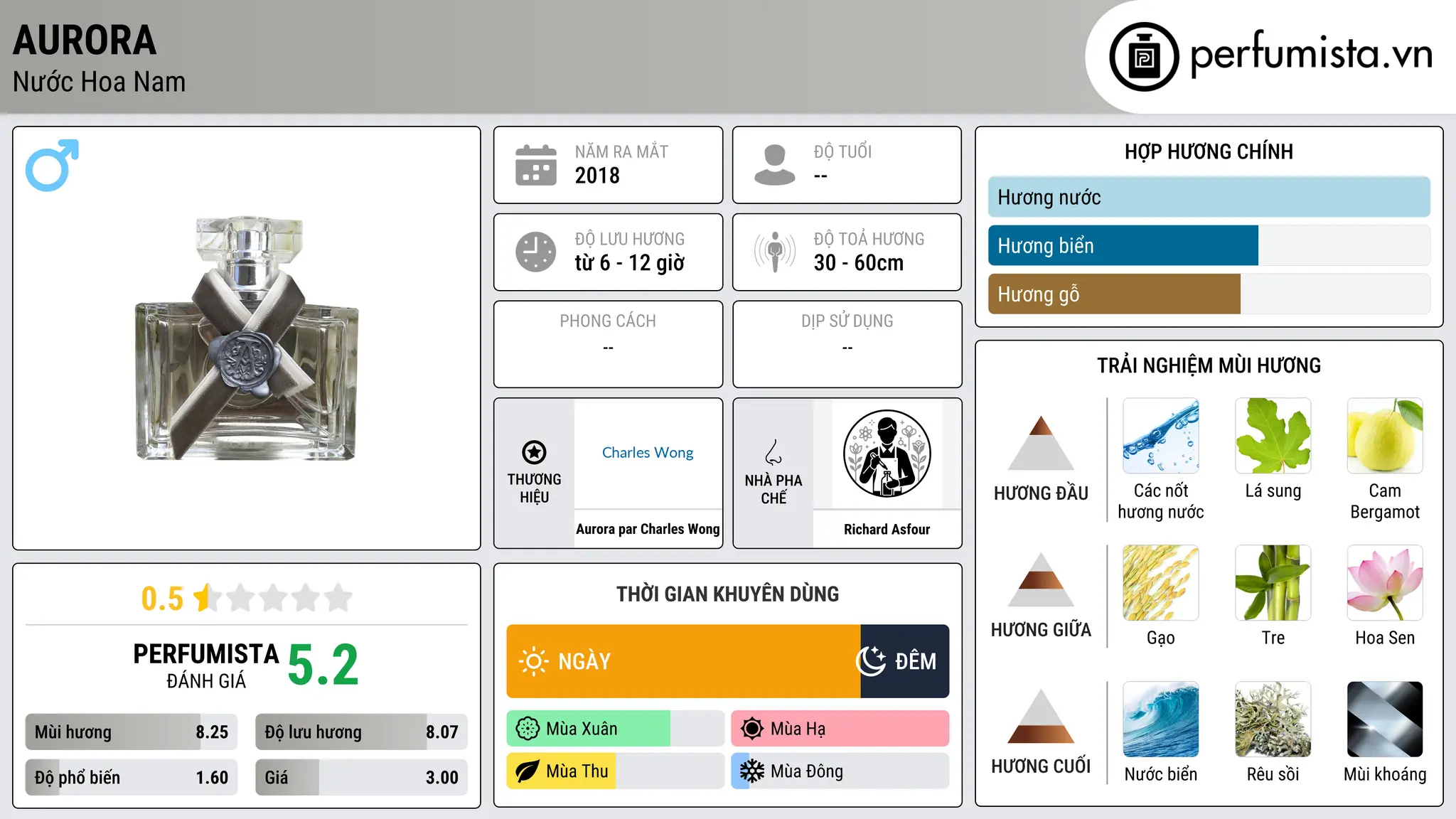Click the Hương cuối pyramid icon
The image size is (1456, 819).
[x=1041, y=716]
